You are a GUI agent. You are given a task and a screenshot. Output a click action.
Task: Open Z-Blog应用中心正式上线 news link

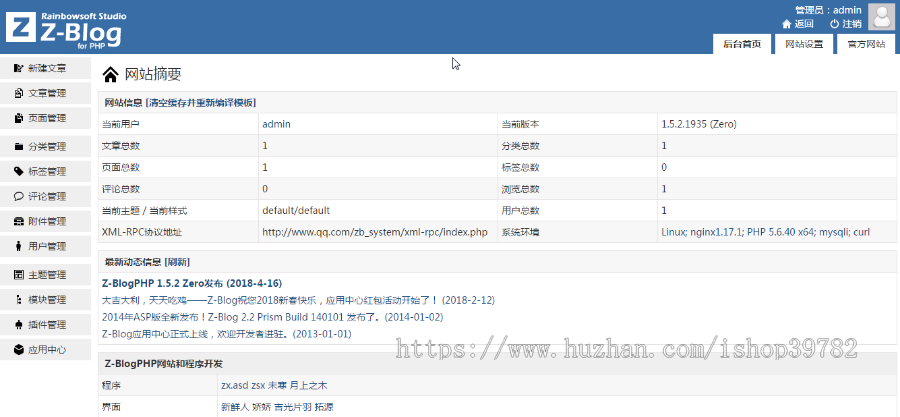(226, 333)
